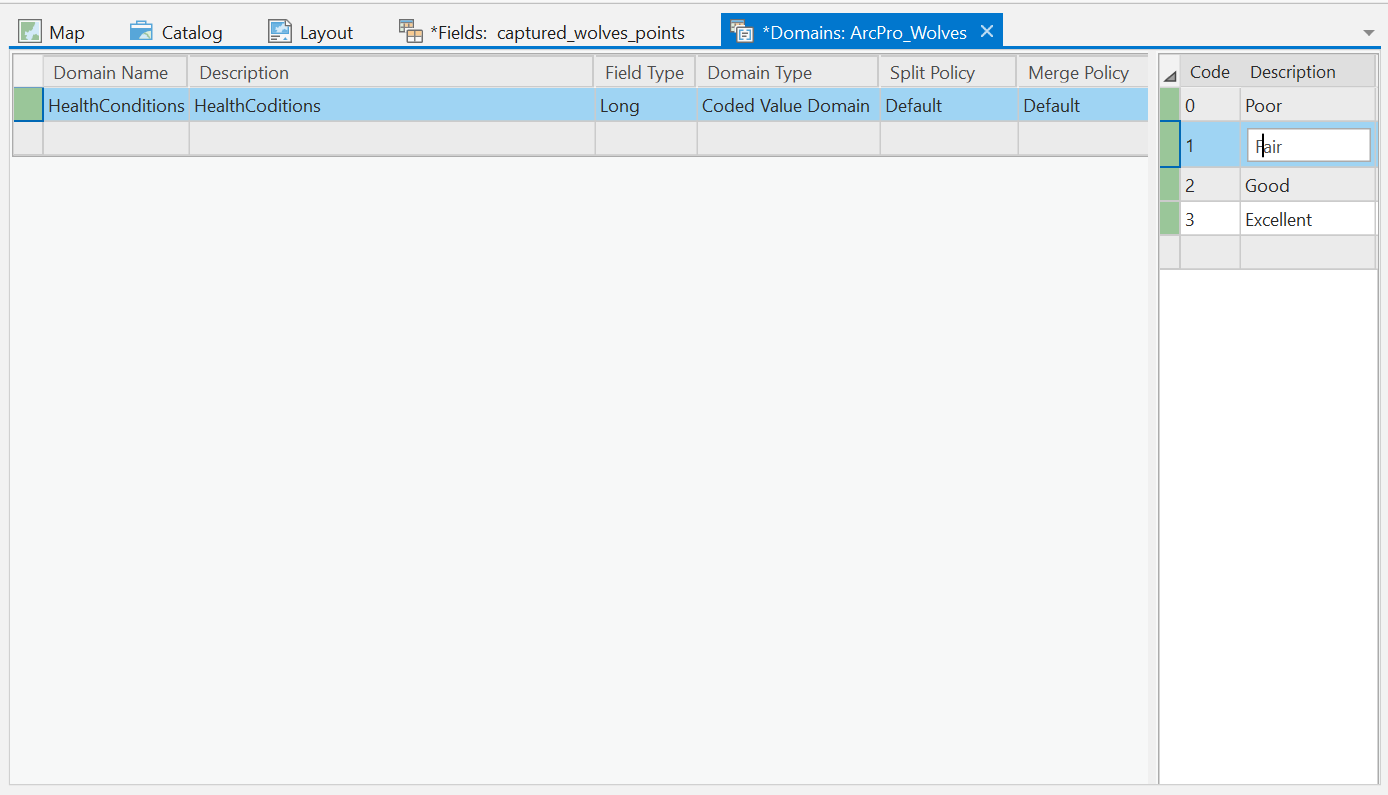Select the row marker for code 3
The height and width of the screenshot is (795, 1388).
1169,219
